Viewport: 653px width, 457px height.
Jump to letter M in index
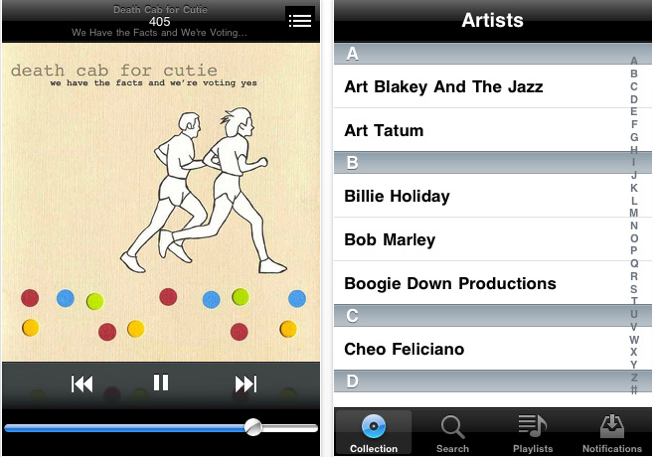pos(633,213)
